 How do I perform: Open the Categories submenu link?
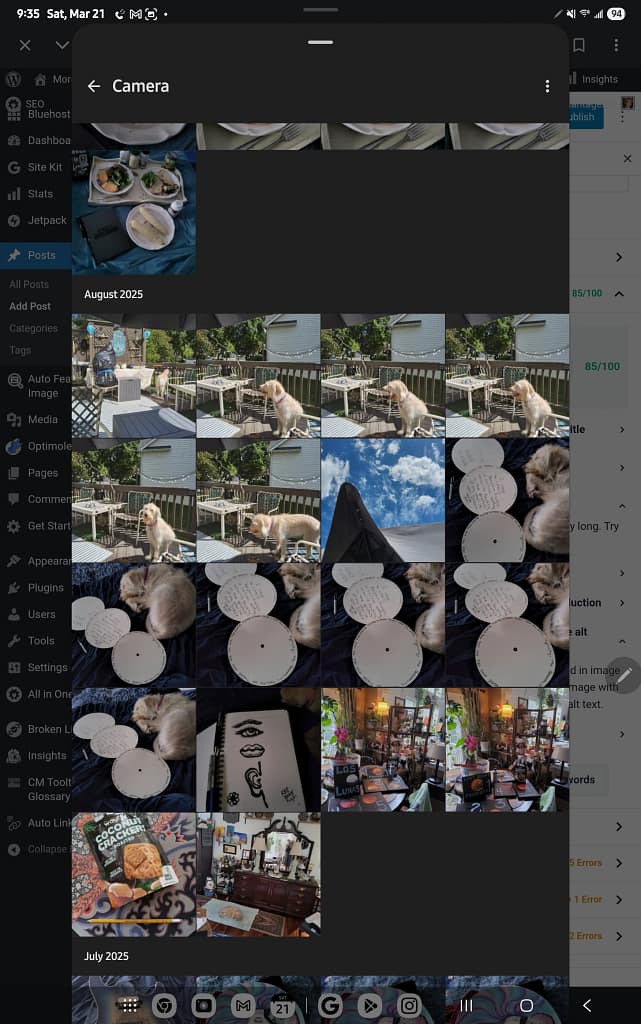pyautogui.click(x=33, y=328)
